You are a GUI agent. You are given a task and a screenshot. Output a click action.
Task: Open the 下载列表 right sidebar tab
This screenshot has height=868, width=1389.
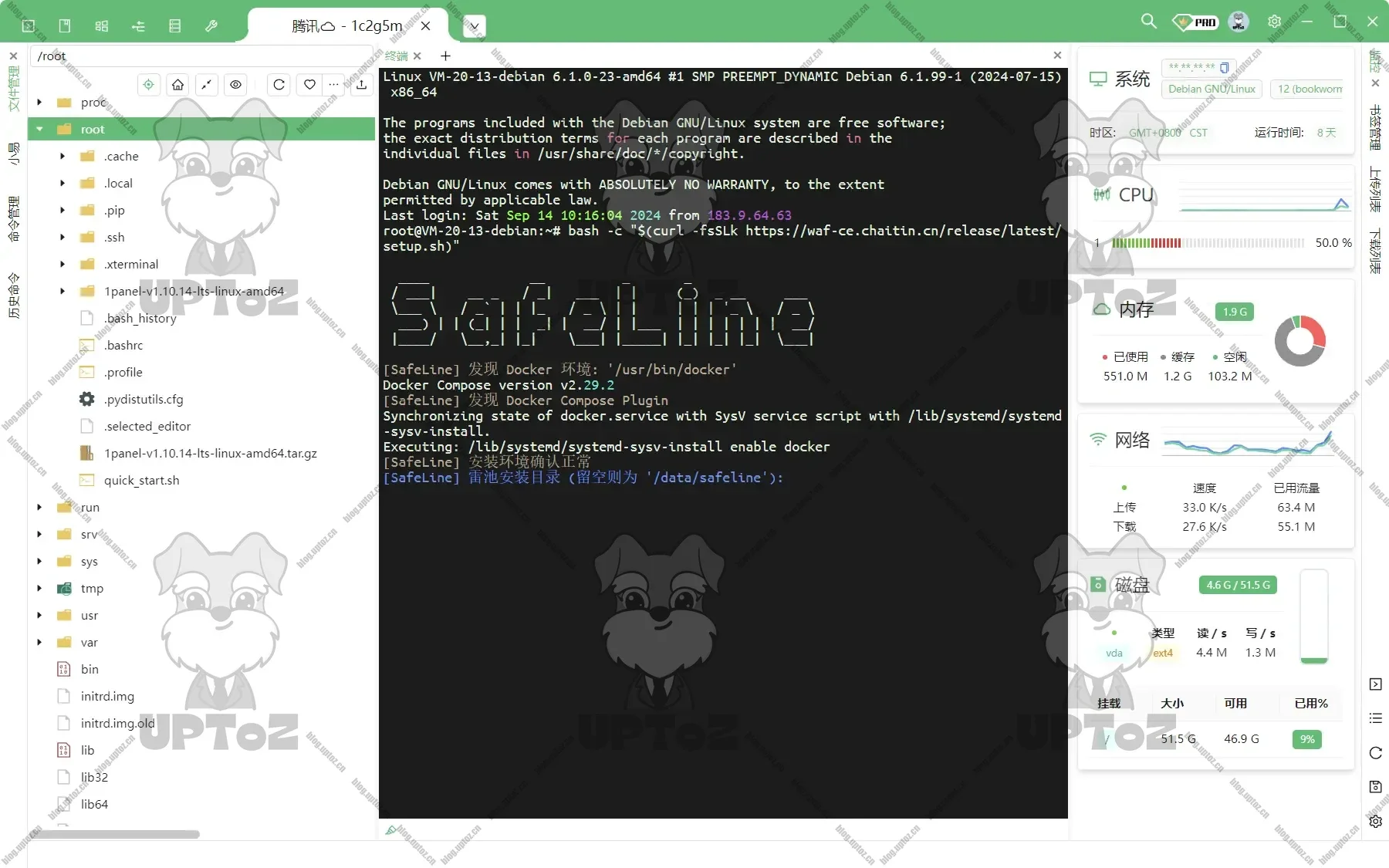(1375, 252)
